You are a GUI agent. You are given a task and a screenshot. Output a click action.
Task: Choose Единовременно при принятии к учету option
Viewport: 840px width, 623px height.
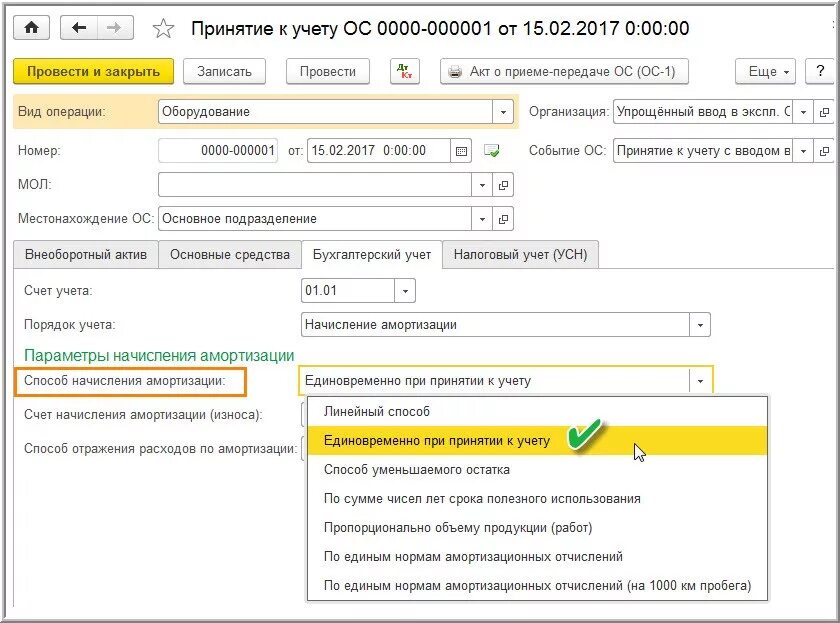pos(537,441)
